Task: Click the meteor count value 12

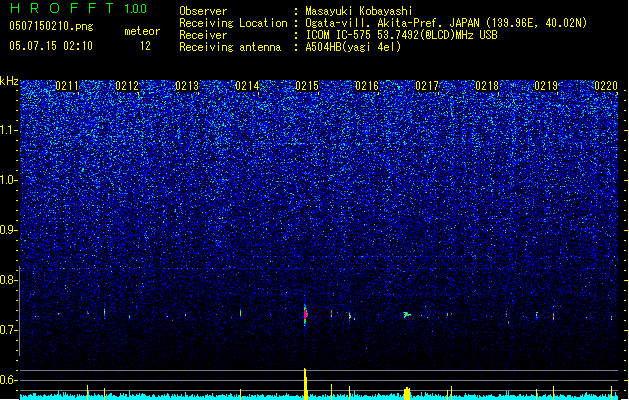Action: pos(145,46)
